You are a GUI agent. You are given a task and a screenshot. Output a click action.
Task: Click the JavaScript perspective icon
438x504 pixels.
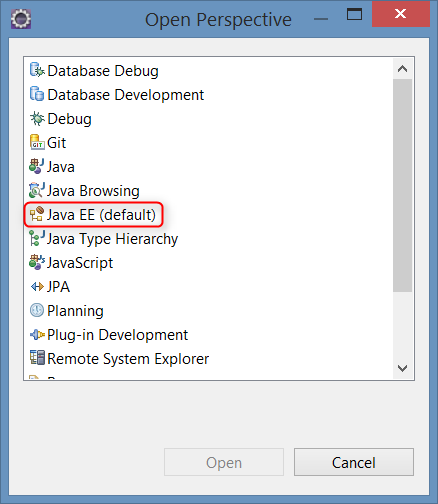(x=37, y=262)
